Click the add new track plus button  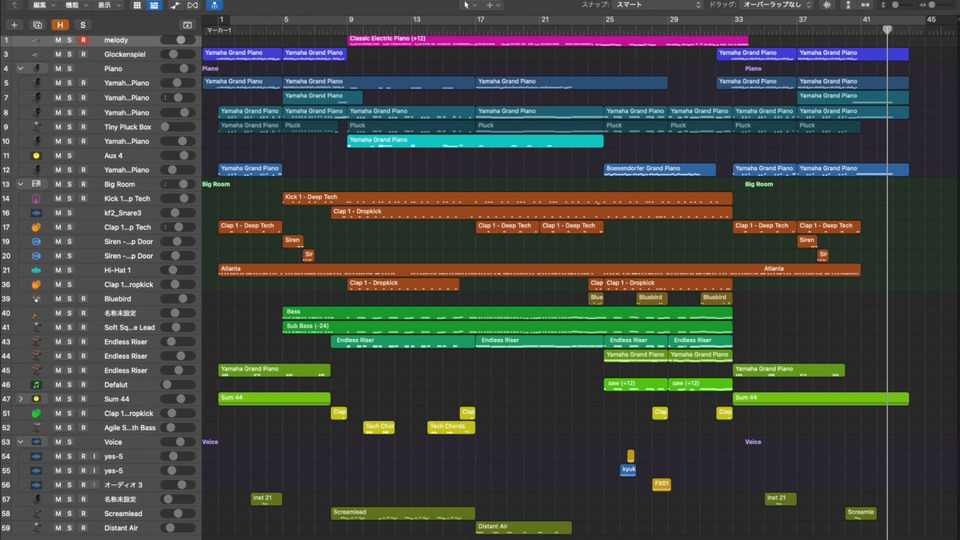coord(14,24)
